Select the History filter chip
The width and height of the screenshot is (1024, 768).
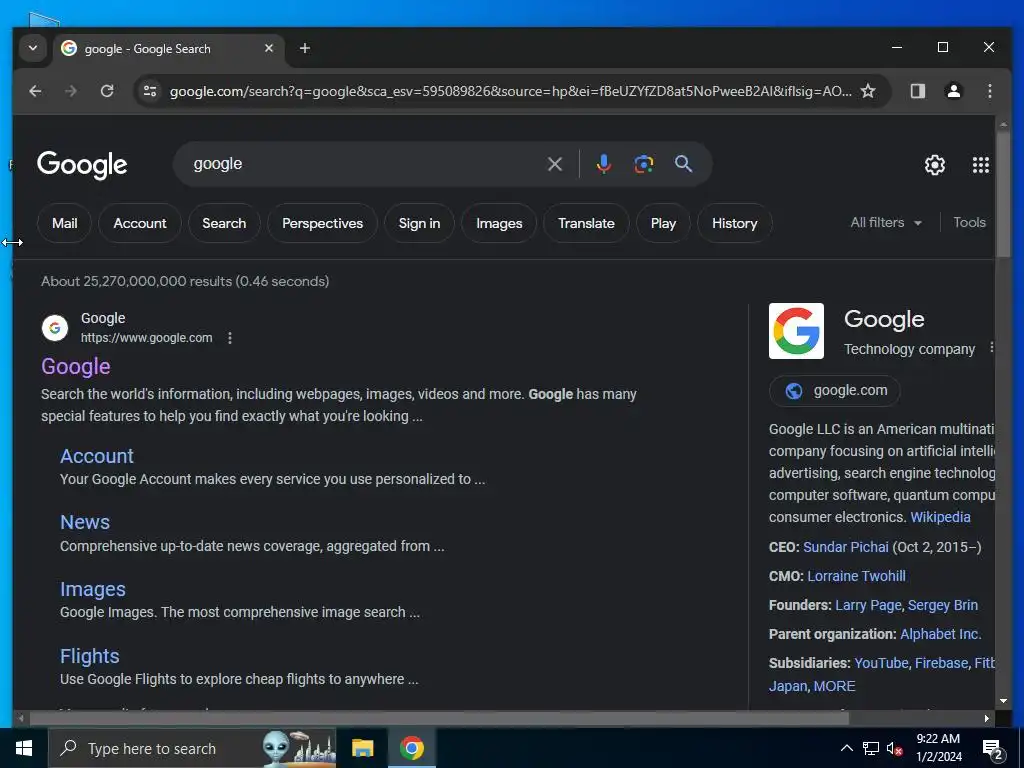pyautogui.click(x=735, y=223)
